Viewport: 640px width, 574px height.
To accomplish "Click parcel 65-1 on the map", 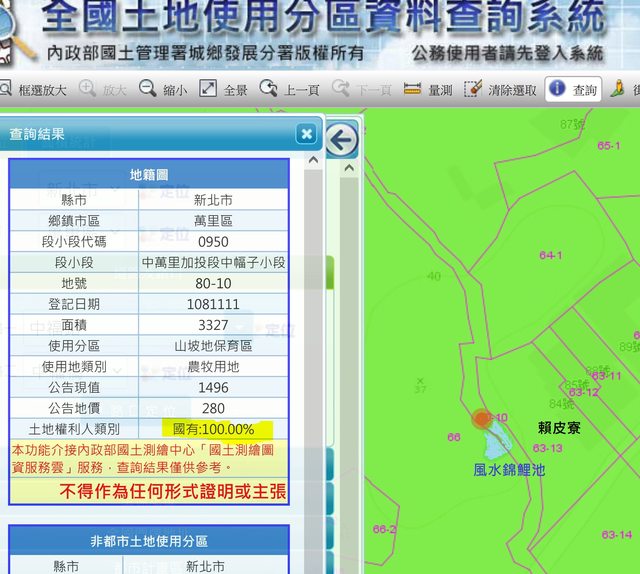I will (x=608, y=146).
